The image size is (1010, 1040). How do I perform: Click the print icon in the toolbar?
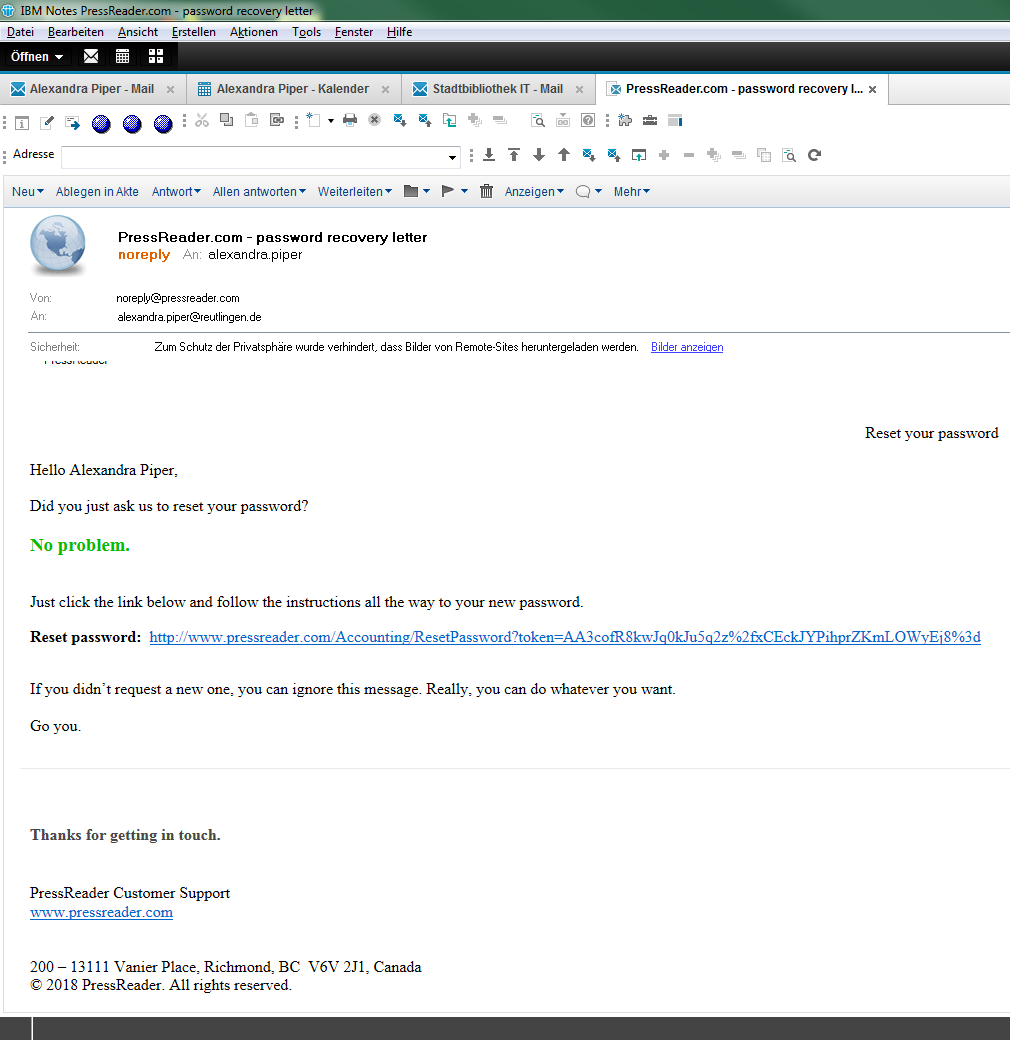350,121
